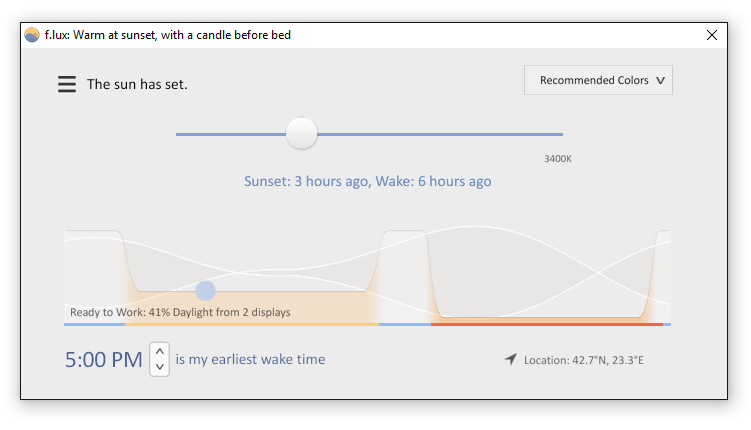
Task: Click the 'Ready to Work: 41% Daylight' text
Action: 180,312
